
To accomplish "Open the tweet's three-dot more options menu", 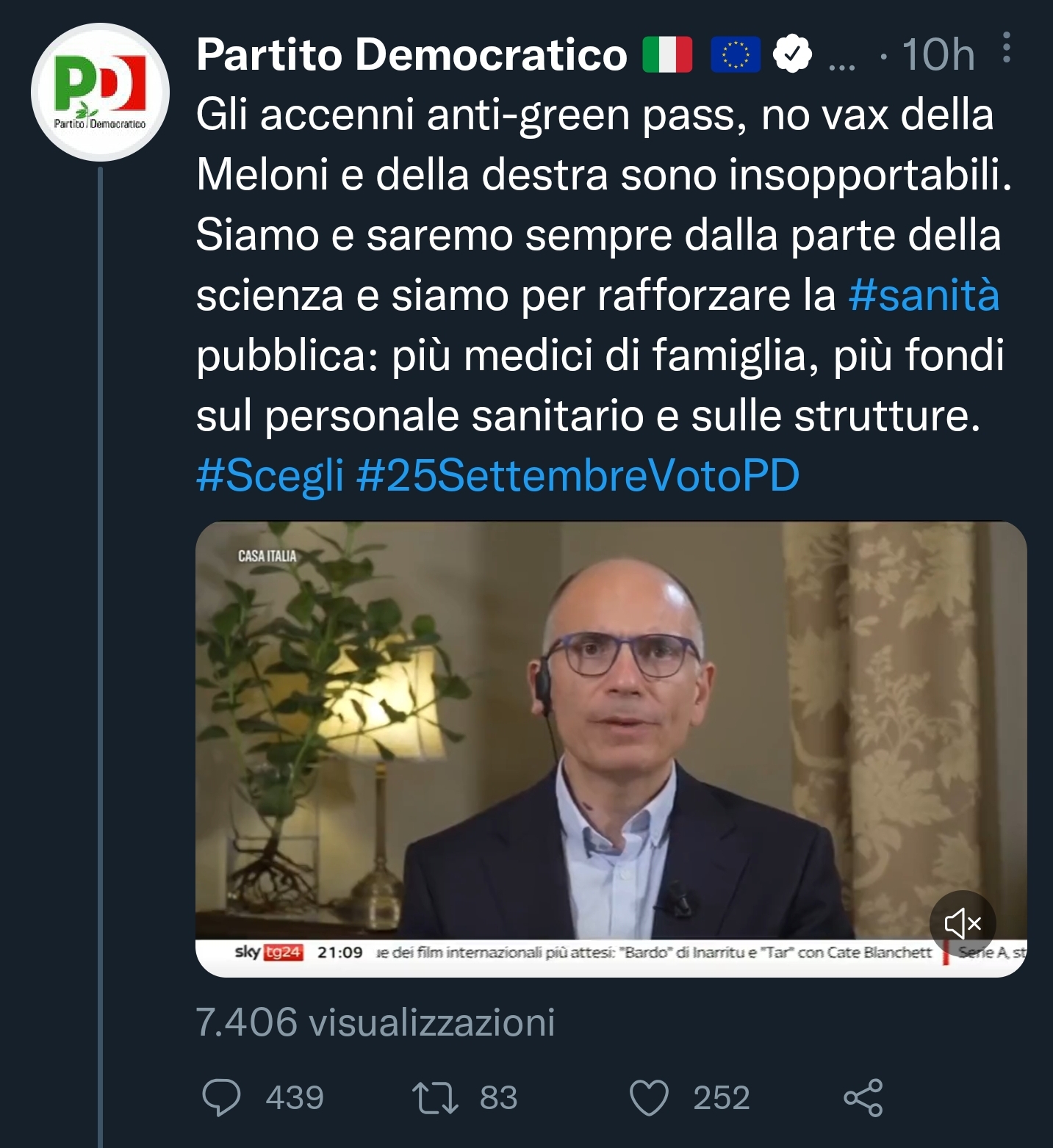I will [1006, 48].
